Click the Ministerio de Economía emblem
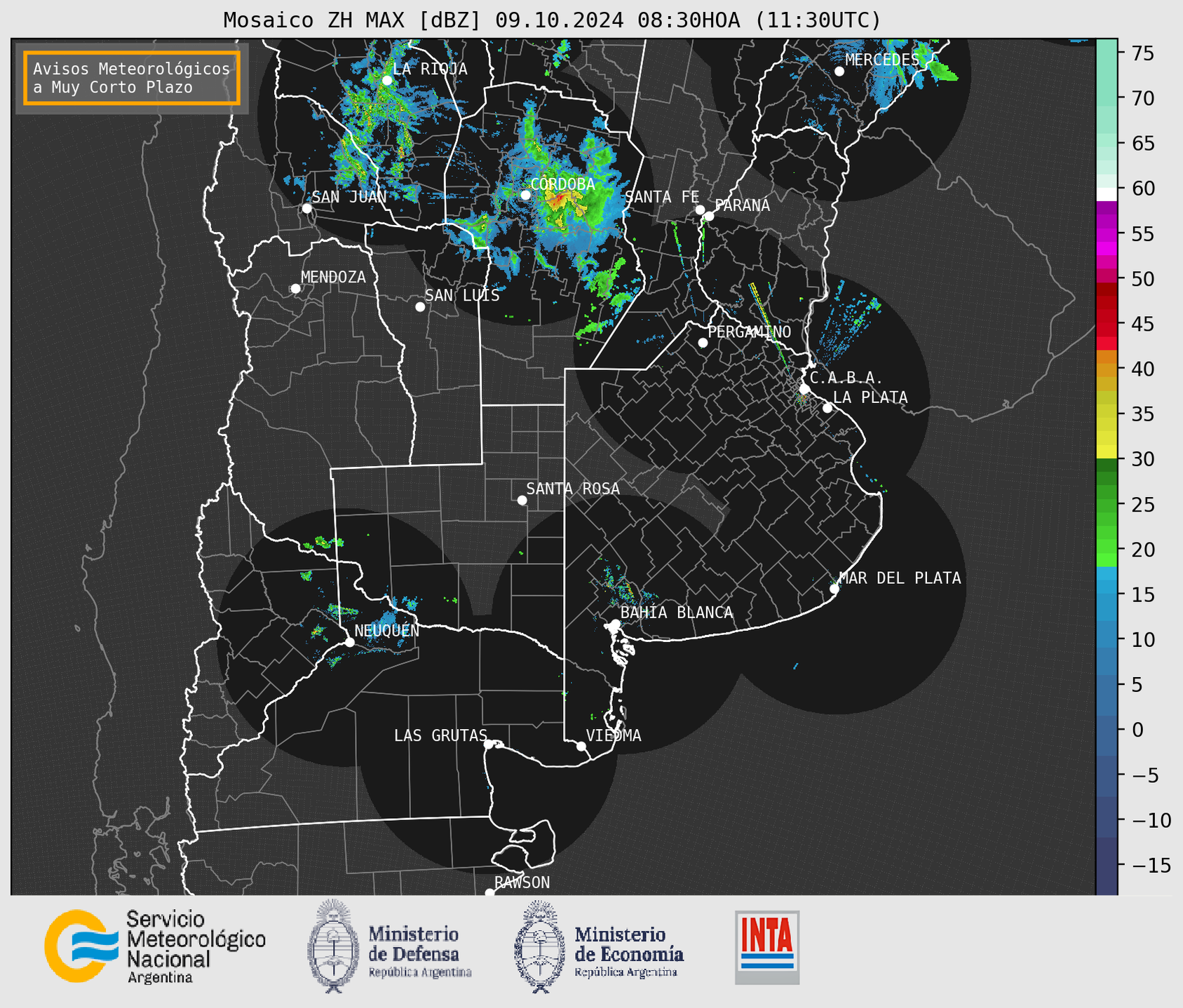1183x1008 pixels. coord(539,946)
